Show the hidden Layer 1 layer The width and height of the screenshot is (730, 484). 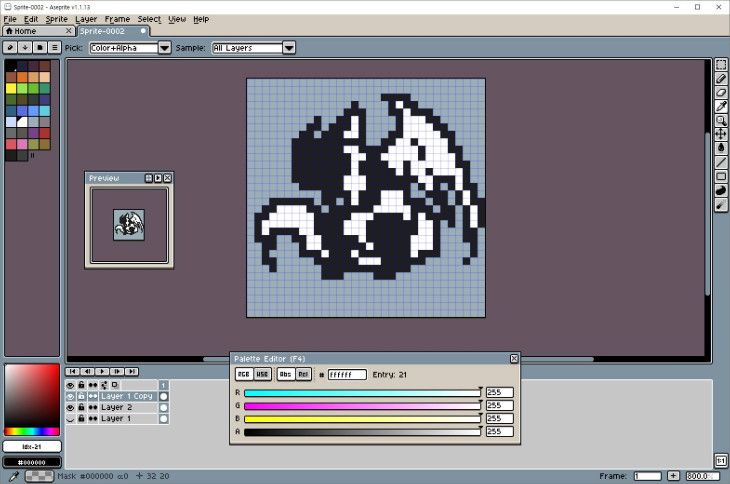[x=70, y=419]
